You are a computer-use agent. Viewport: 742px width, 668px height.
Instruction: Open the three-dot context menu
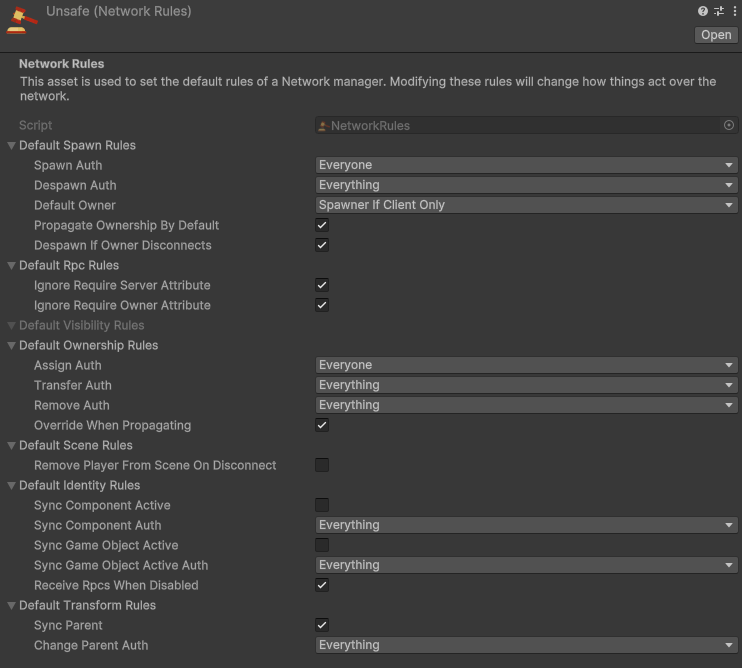[x=734, y=11]
